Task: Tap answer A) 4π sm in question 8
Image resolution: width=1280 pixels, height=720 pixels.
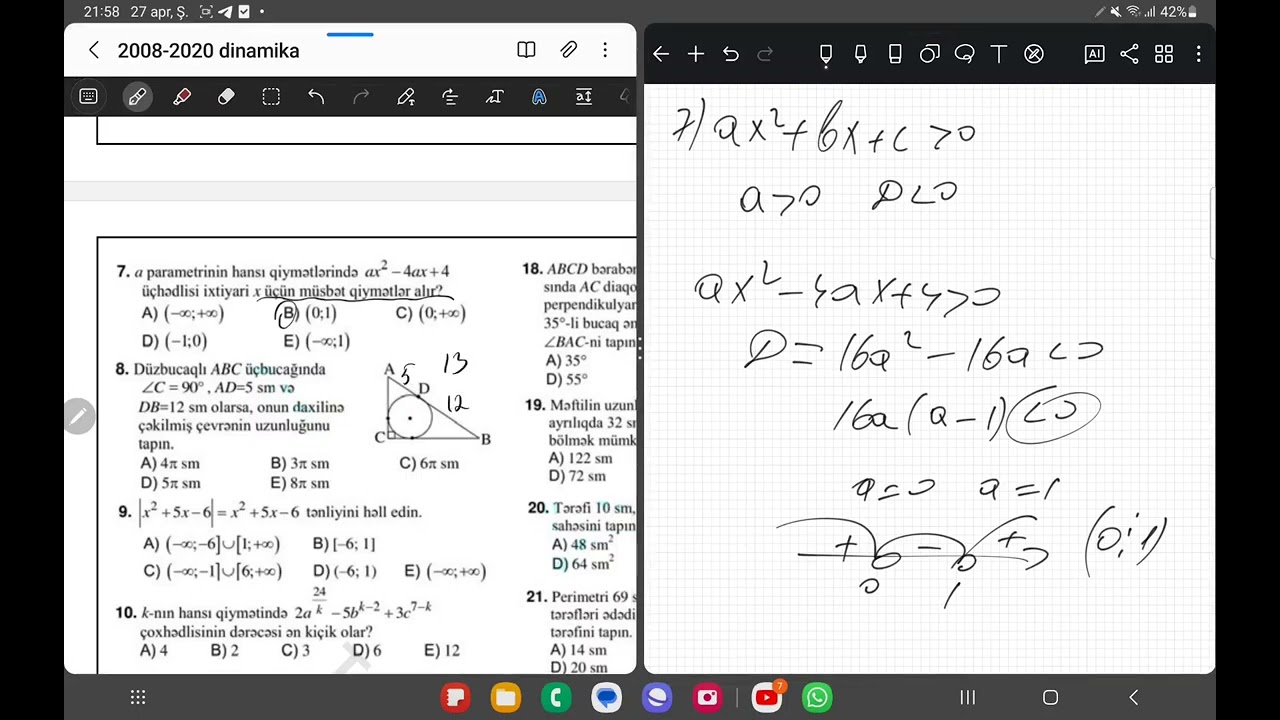Action: pos(171,463)
